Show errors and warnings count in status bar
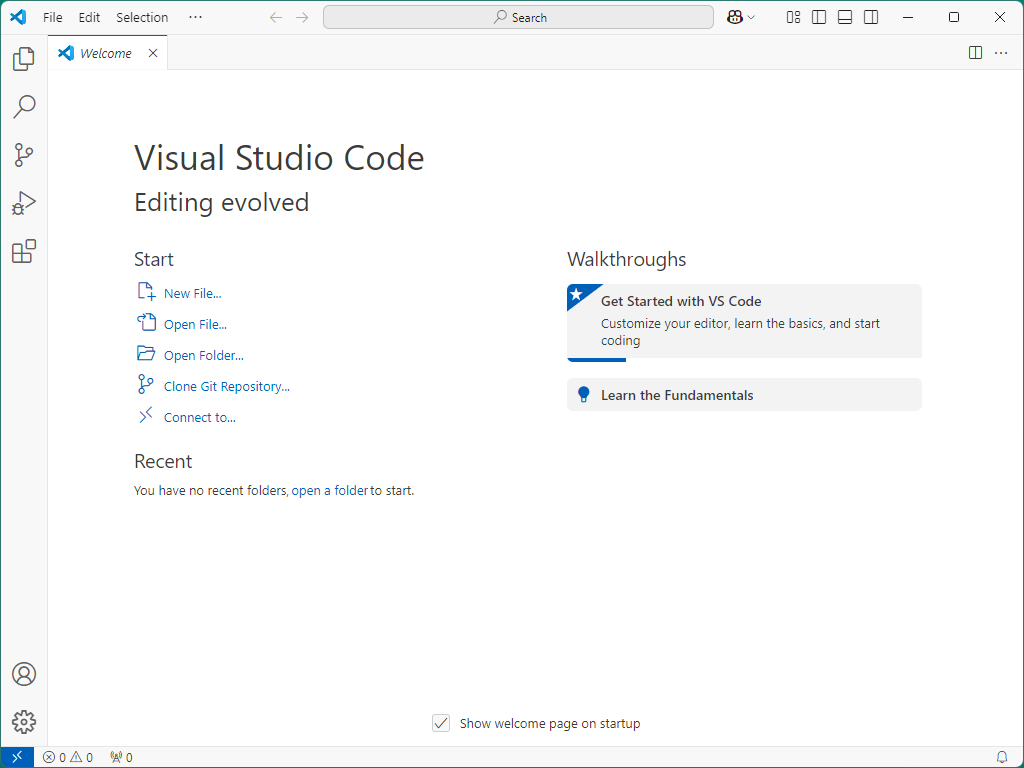This screenshot has height=768, width=1024. tap(68, 758)
